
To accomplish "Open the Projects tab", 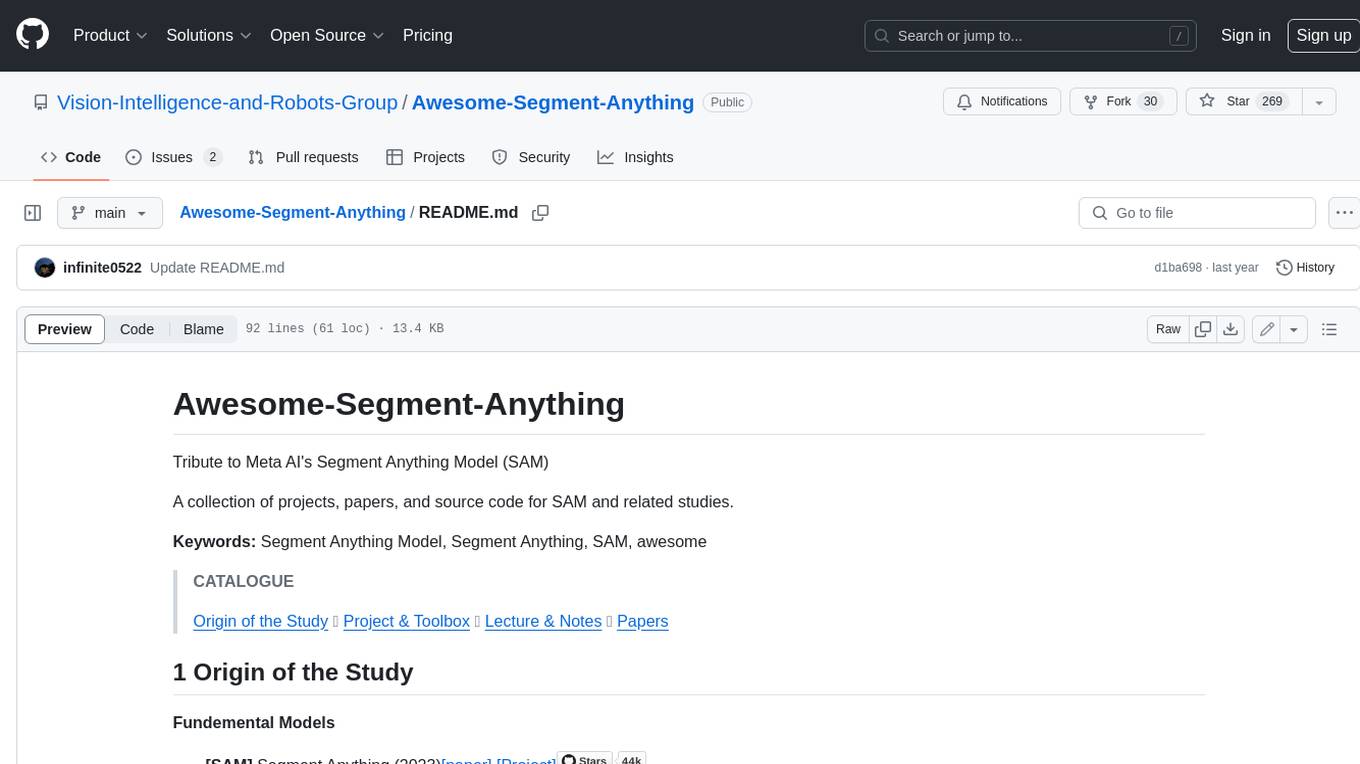I will [x=425, y=157].
